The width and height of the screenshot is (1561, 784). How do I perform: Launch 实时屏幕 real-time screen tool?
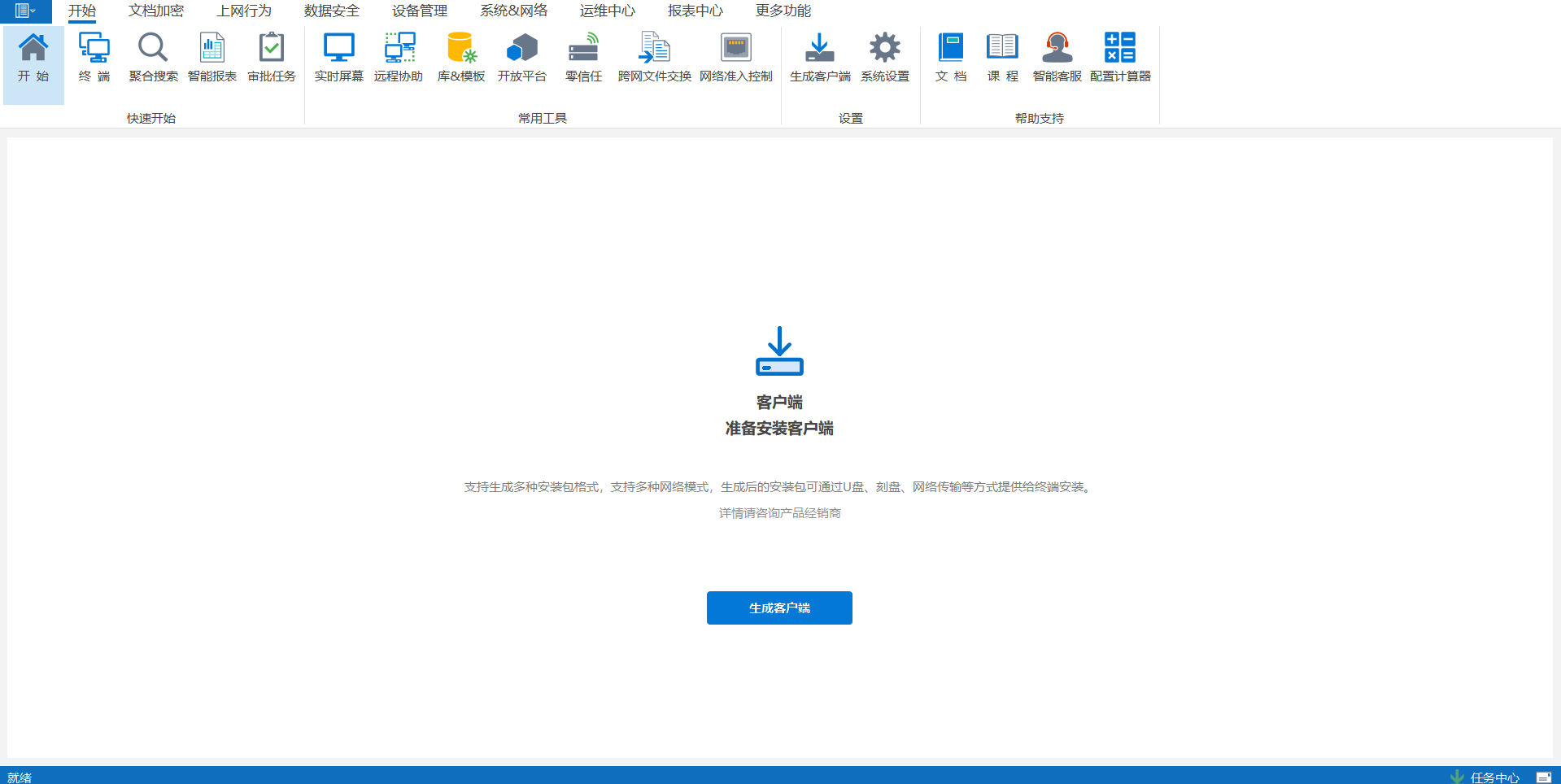(x=338, y=57)
